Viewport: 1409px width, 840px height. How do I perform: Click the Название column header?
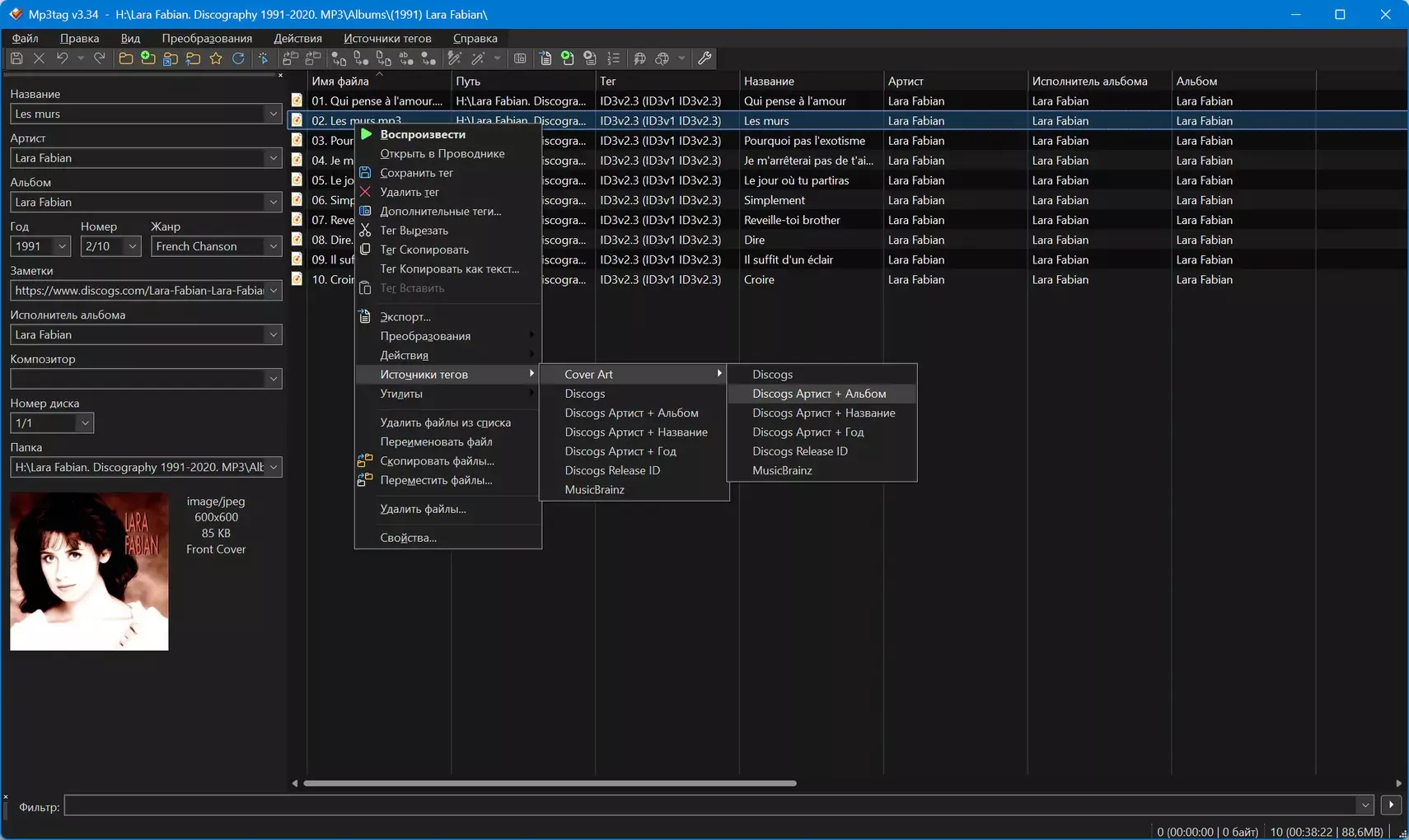tap(768, 81)
